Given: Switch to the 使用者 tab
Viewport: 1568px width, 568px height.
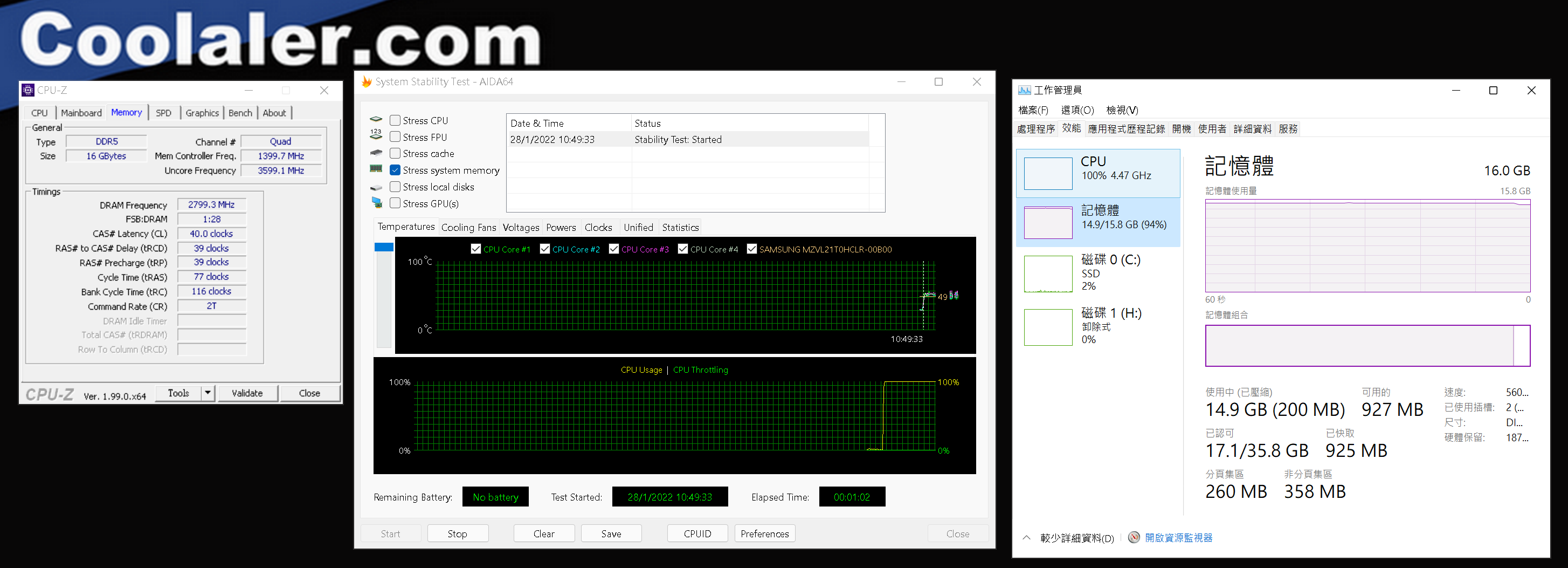Looking at the screenshot, I should 1212,129.
